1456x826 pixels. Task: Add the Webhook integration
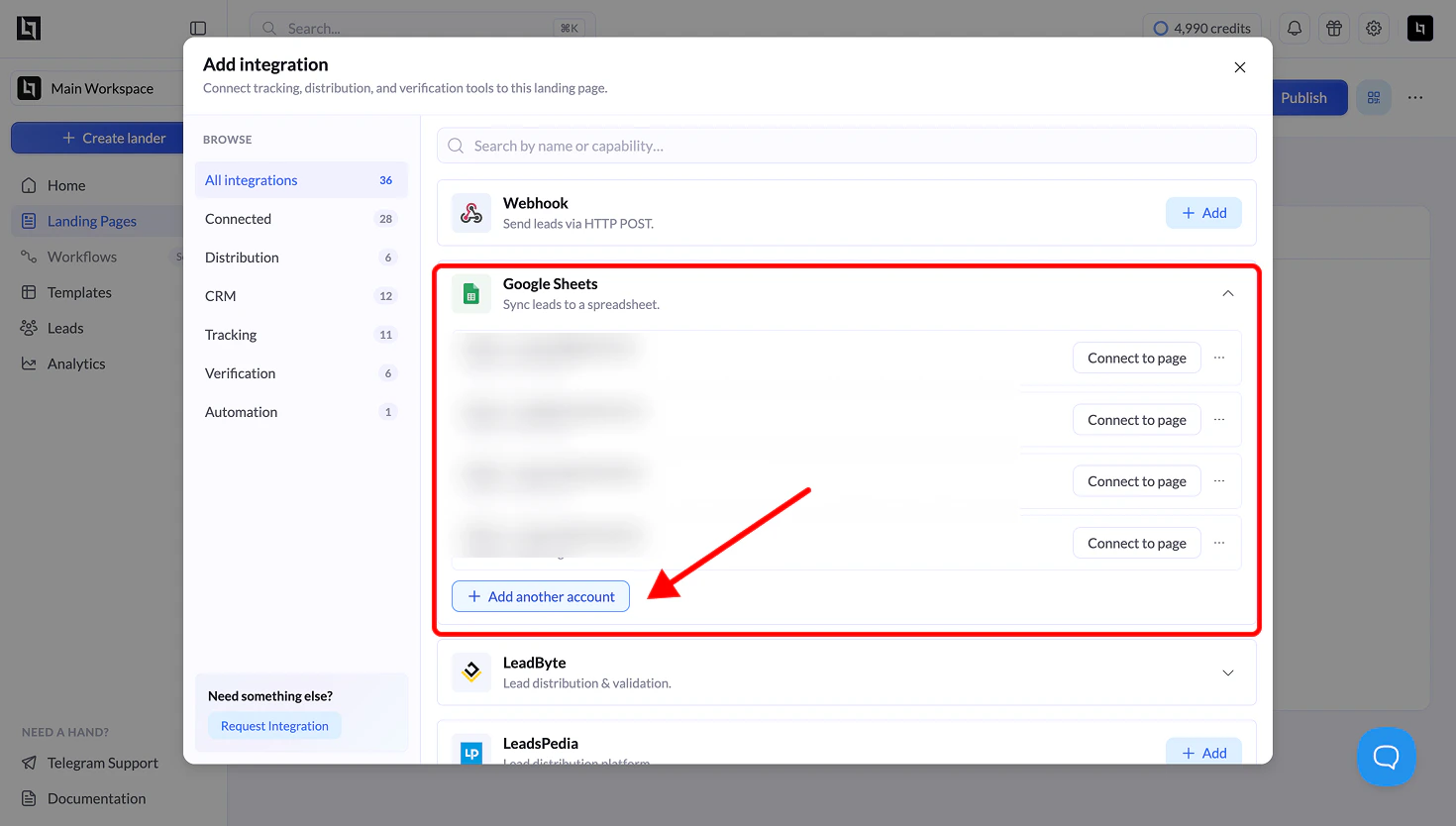tap(1203, 213)
